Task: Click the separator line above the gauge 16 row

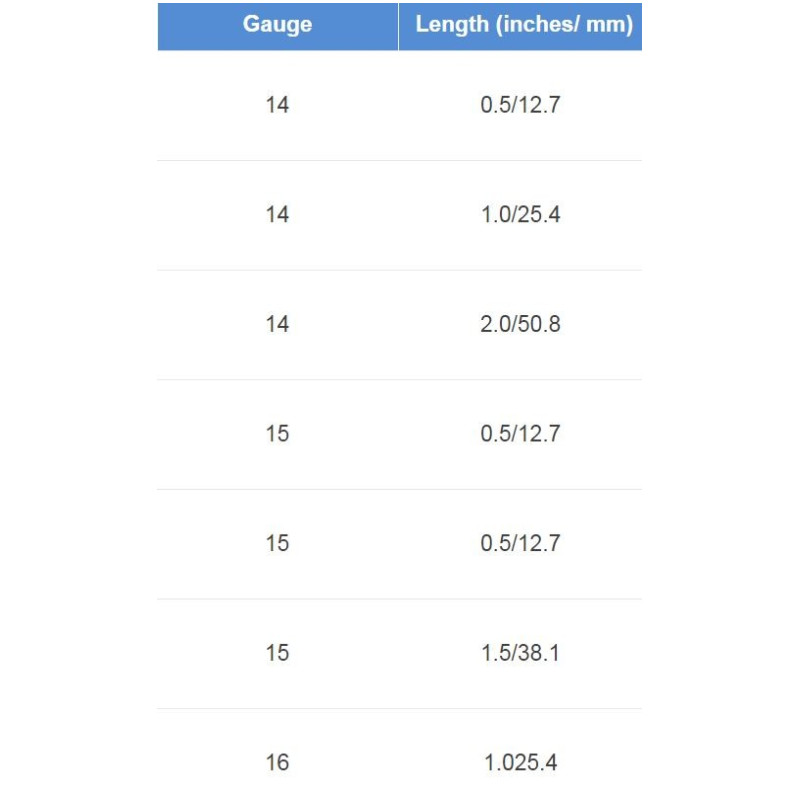Action: coord(400,708)
